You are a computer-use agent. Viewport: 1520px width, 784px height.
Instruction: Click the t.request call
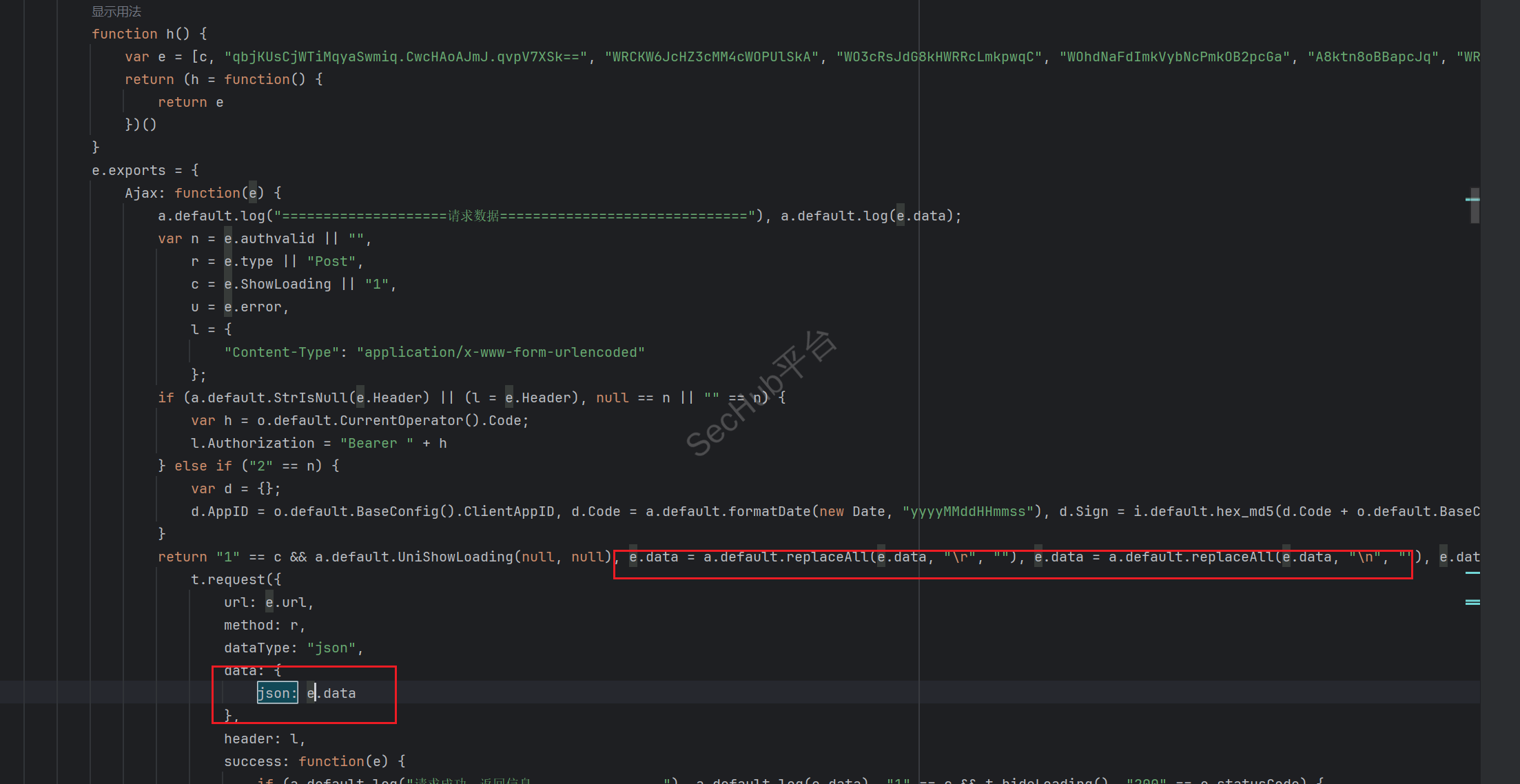pyautogui.click(x=227, y=579)
